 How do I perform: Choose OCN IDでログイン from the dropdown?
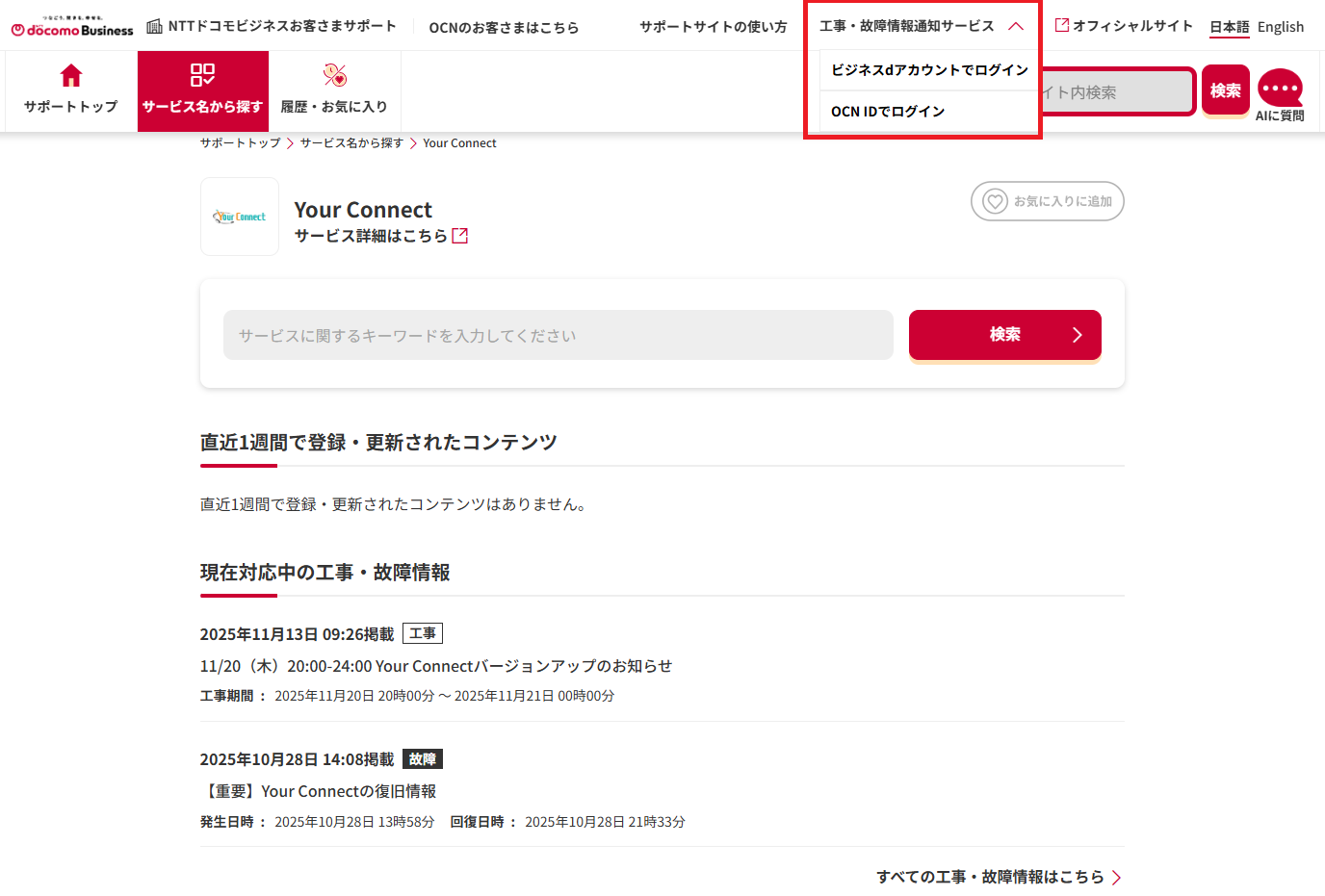pos(929,112)
